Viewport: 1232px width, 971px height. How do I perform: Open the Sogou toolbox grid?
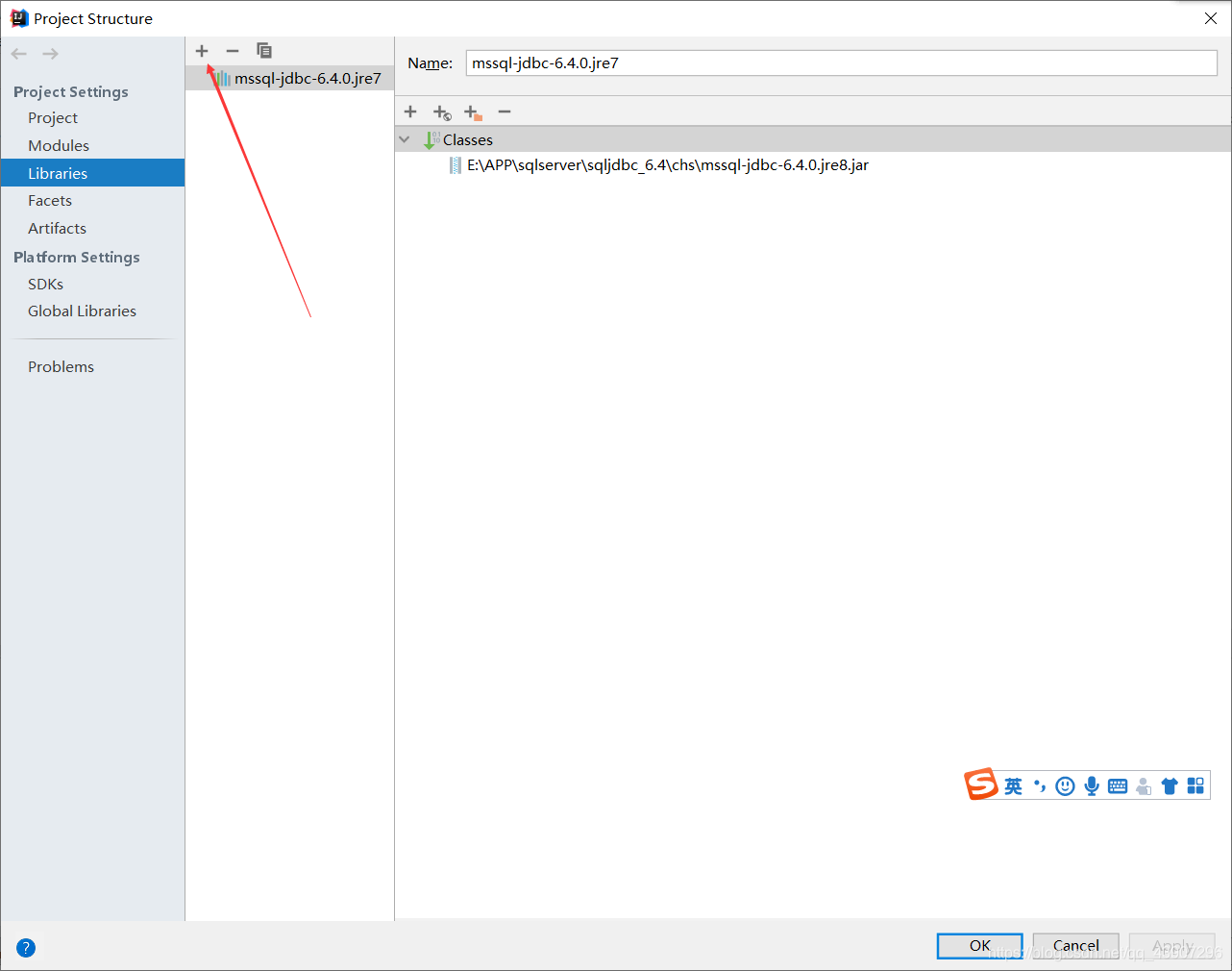pyautogui.click(x=1195, y=786)
